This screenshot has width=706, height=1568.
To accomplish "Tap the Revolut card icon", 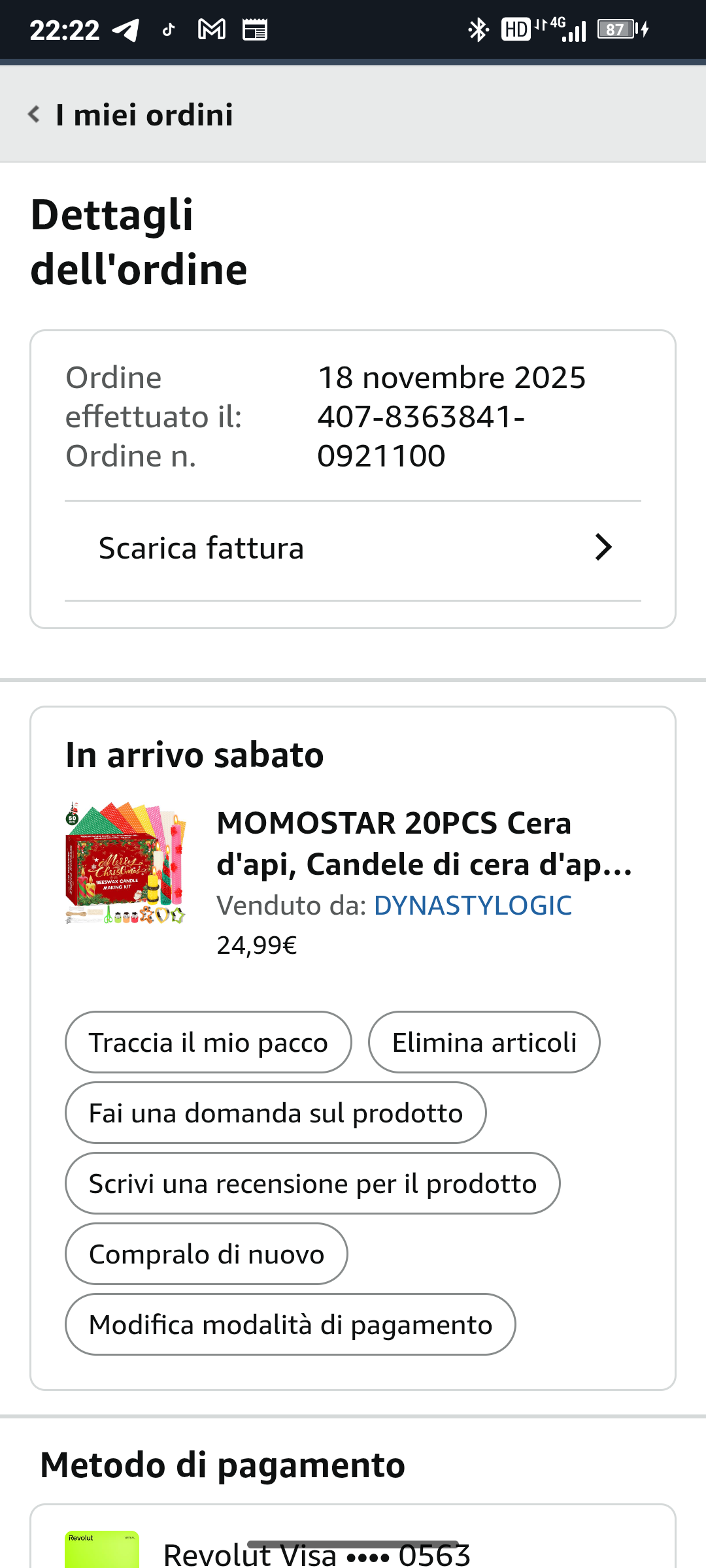I will click(102, 1548).
